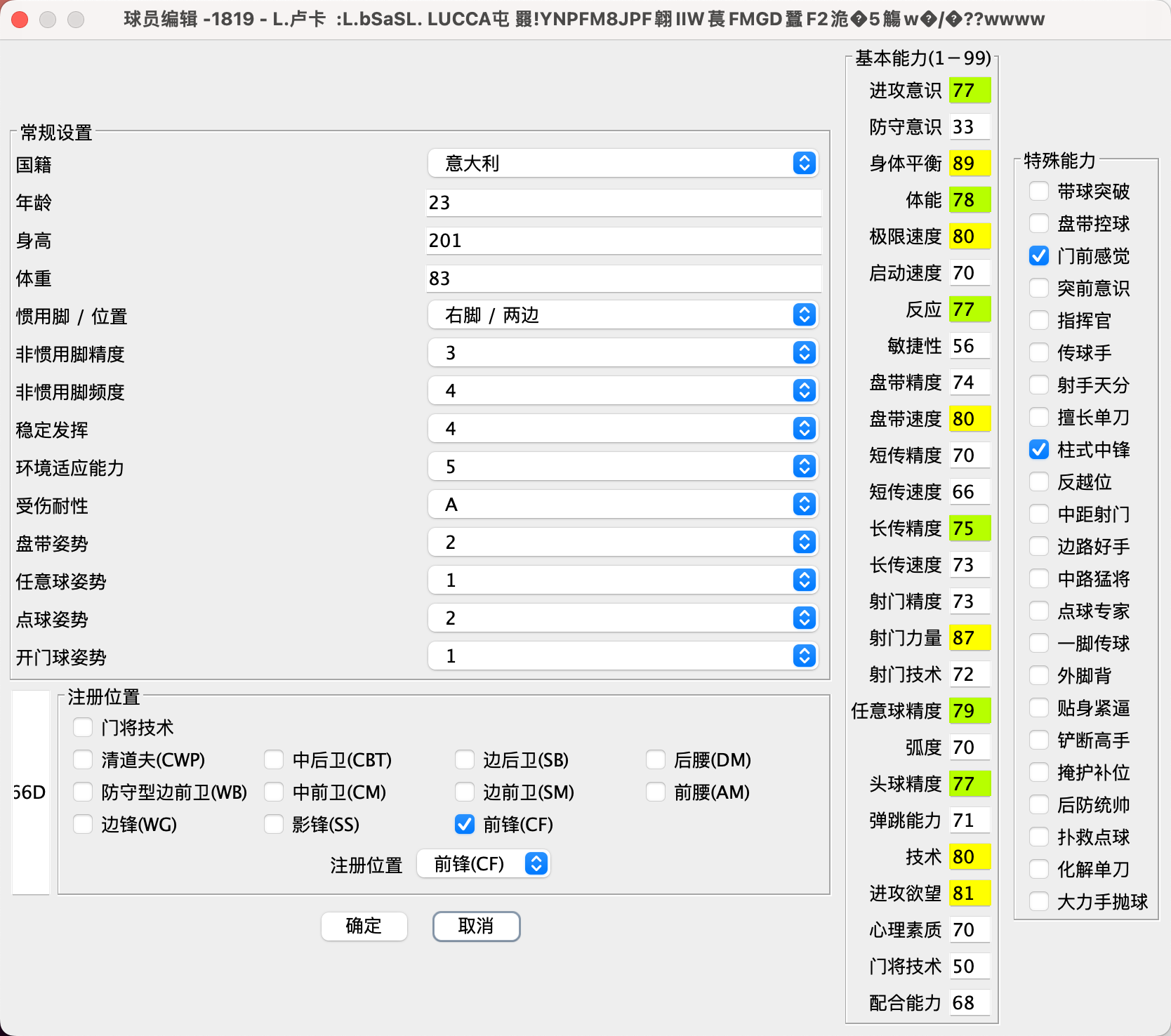Image resolution: width=1171 pixels, height=1036 pixels.
Task: Tick the 影锋(SS) checkbox
Action: (x=274, y=824)
